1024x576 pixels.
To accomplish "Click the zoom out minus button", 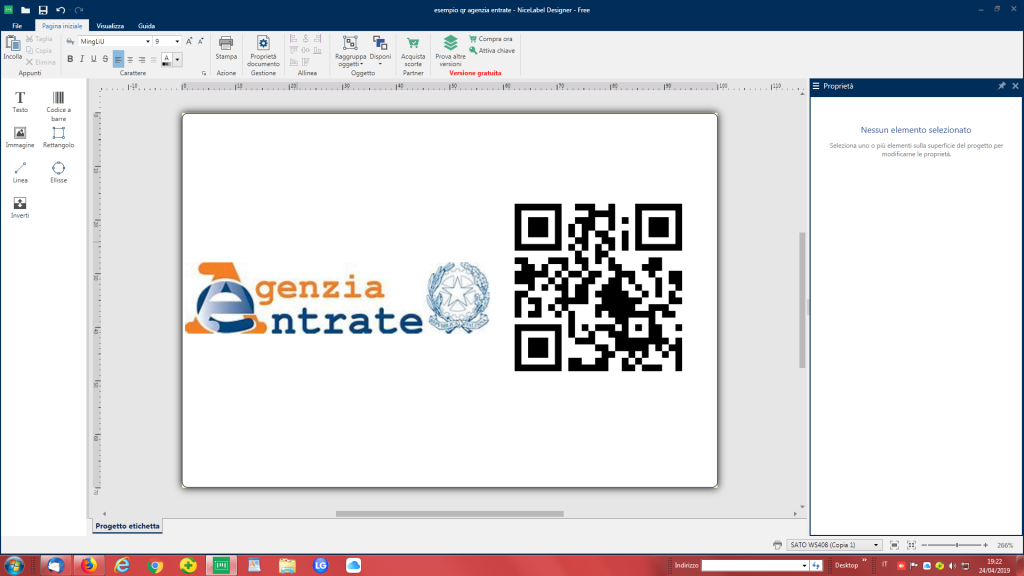I will pyautogui.click(x=924, y=545).
